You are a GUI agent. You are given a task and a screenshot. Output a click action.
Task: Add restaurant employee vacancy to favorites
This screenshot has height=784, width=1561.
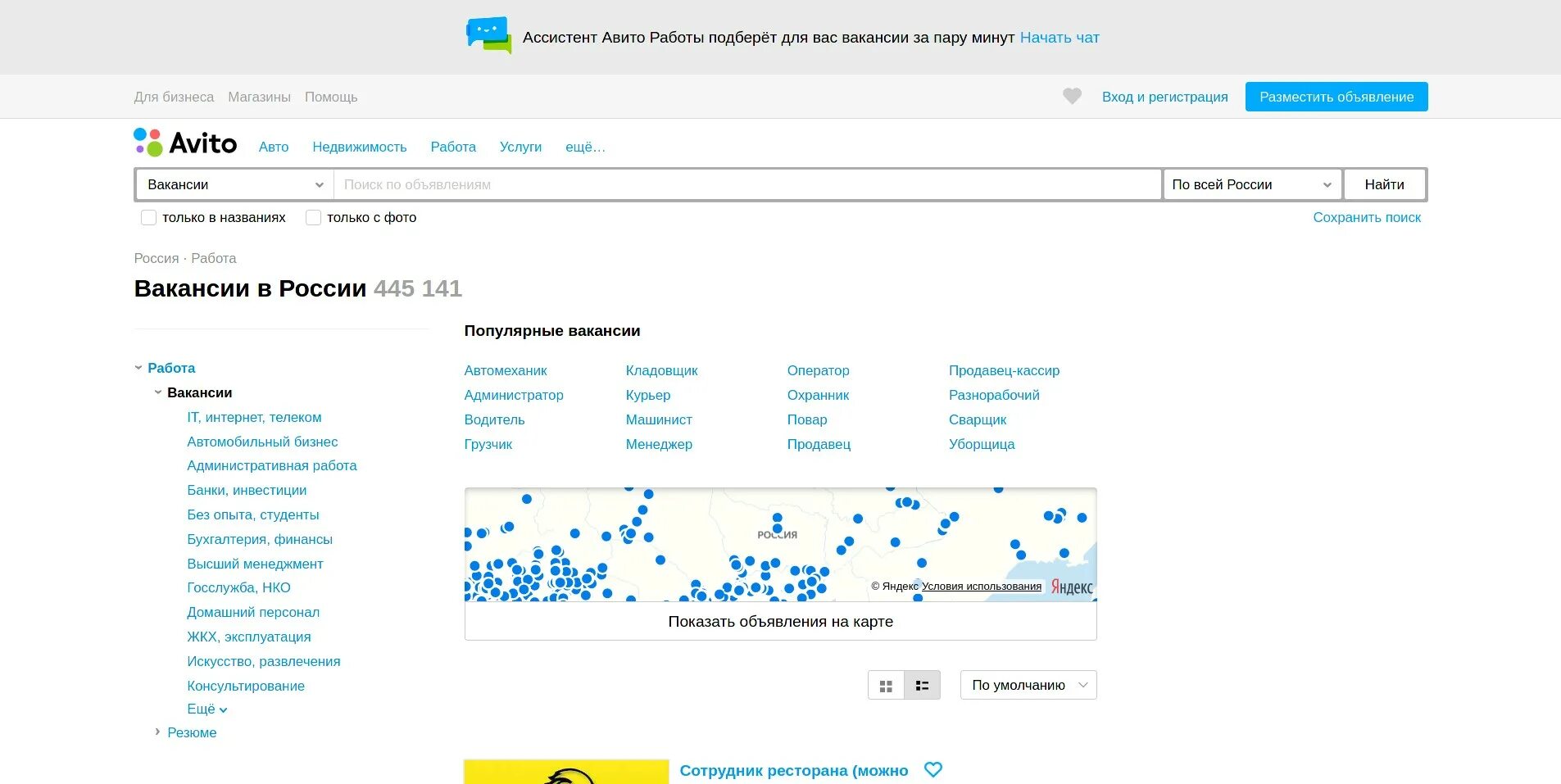[933, 770]
